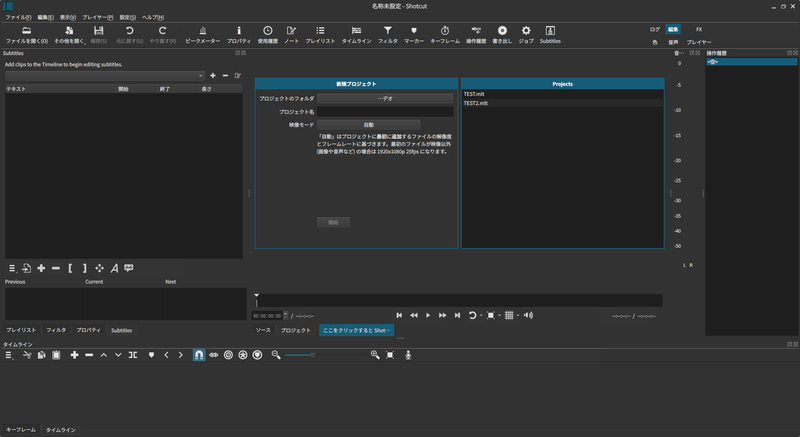Screen dimensions: 800x437
Task: Open the Notes (ノート) toolbar icon
Action: pos(291,31)
